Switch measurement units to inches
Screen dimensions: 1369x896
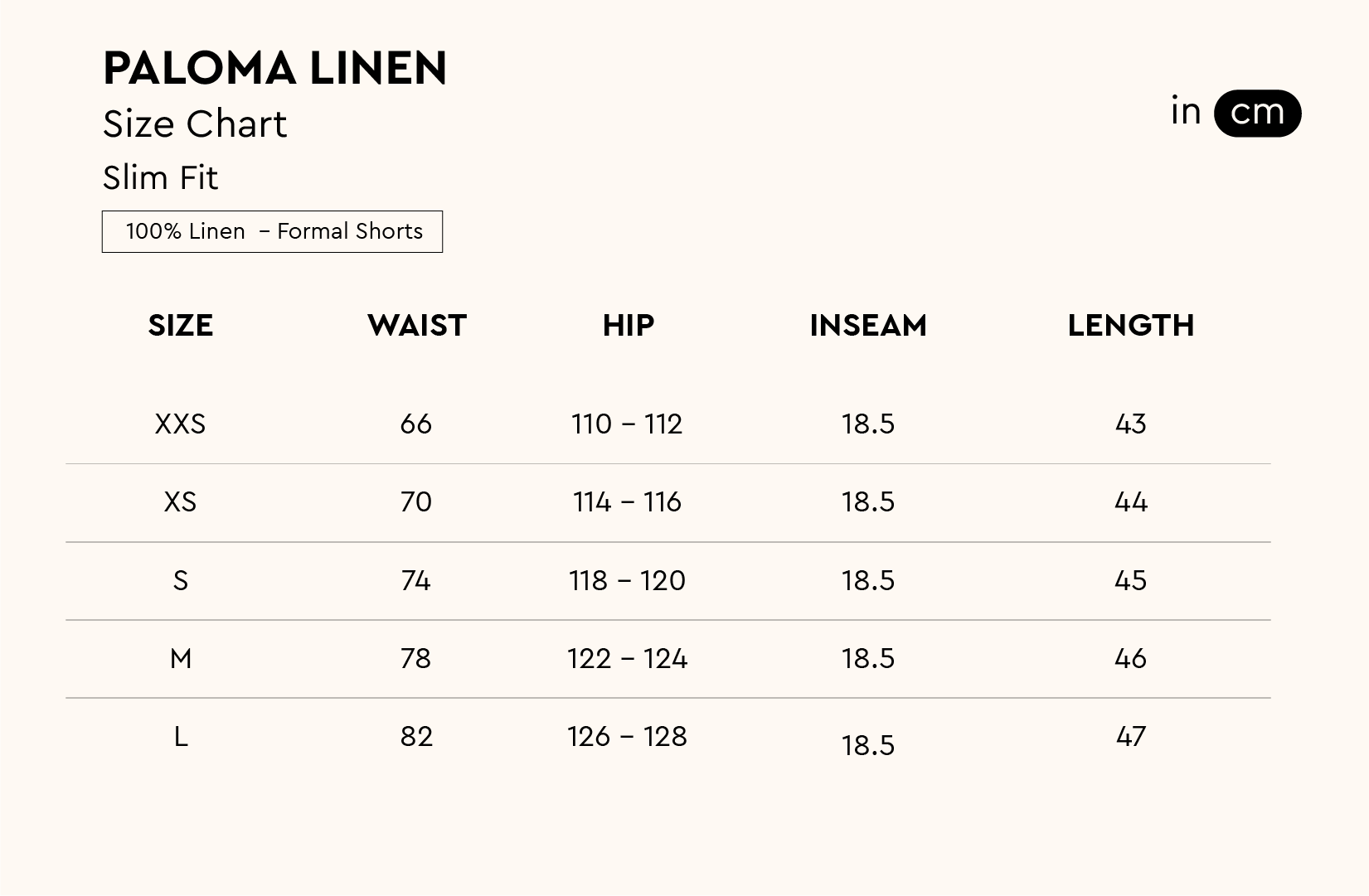[1186, 112]
